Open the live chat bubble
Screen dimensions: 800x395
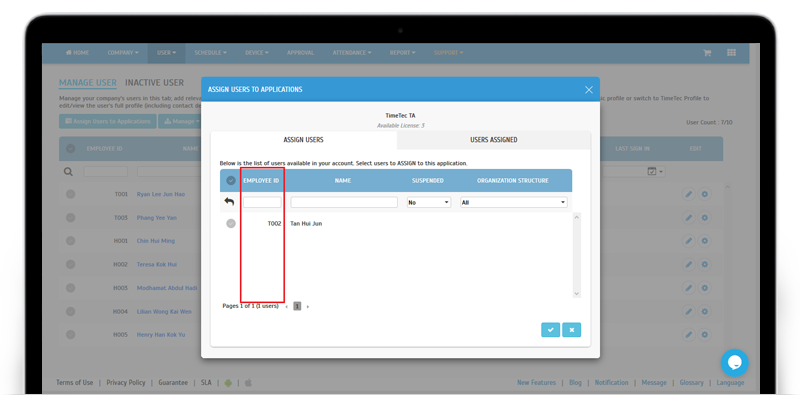click(x=734, y=363)
